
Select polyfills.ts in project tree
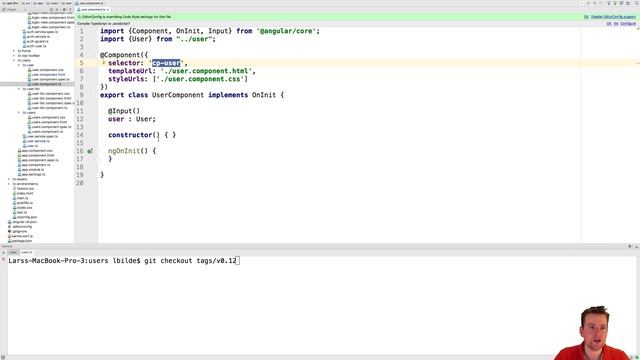tap(22, 203)
